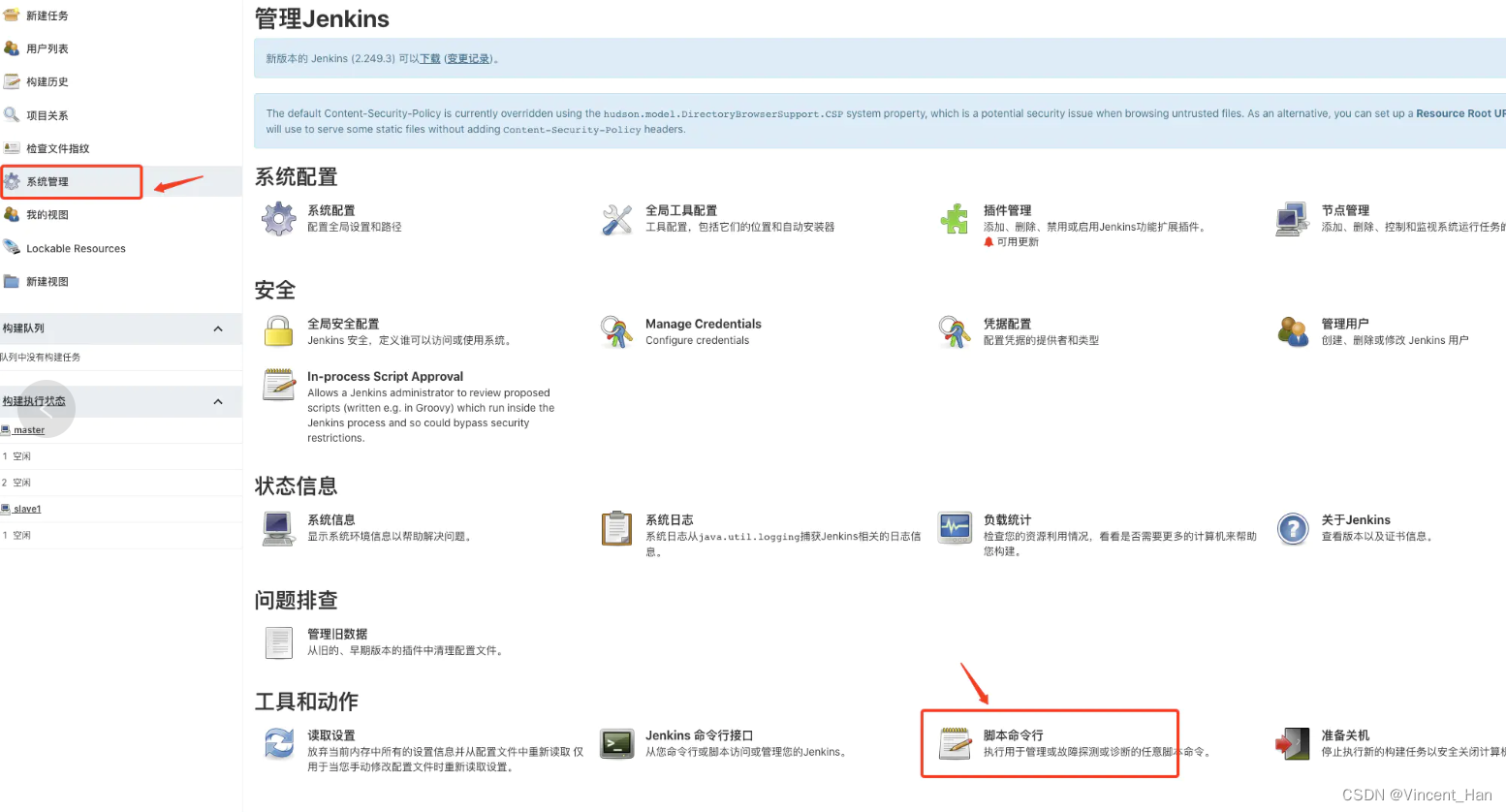Click the 关于Jenkins question mark icon
The width and height of the screenshot is (1506, 812).
click(1293, 528)
